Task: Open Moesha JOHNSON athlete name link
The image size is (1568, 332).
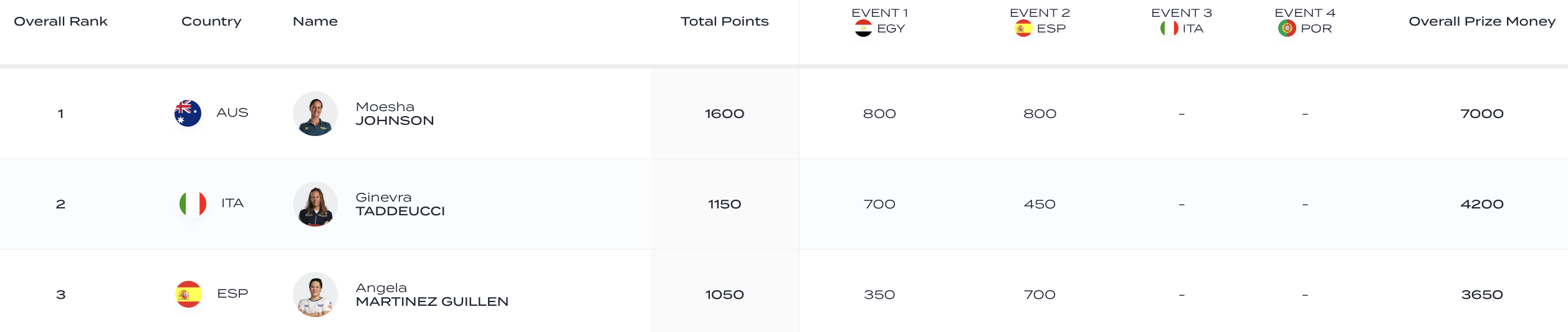Action: click(x=394, y=114)
